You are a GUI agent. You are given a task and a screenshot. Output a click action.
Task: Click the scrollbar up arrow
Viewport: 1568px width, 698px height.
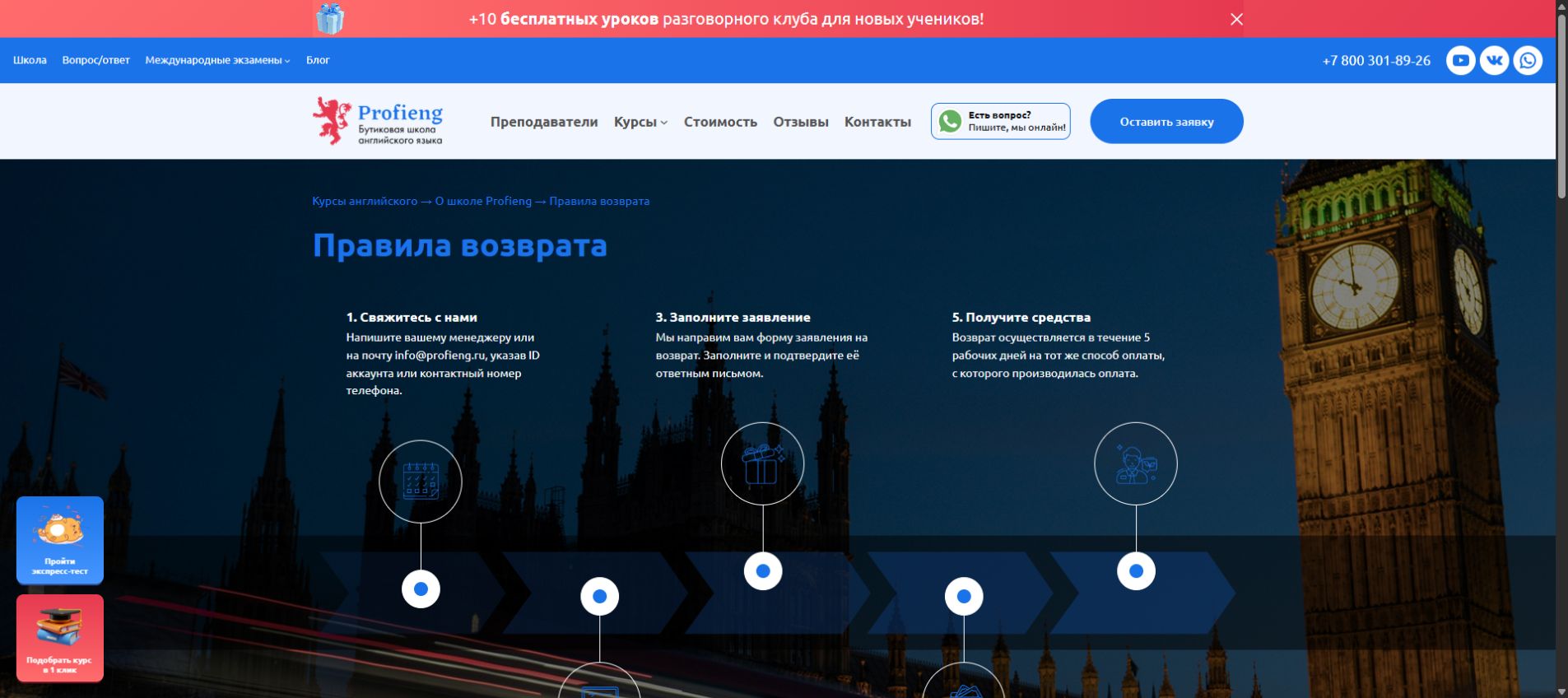point(1561,6)
